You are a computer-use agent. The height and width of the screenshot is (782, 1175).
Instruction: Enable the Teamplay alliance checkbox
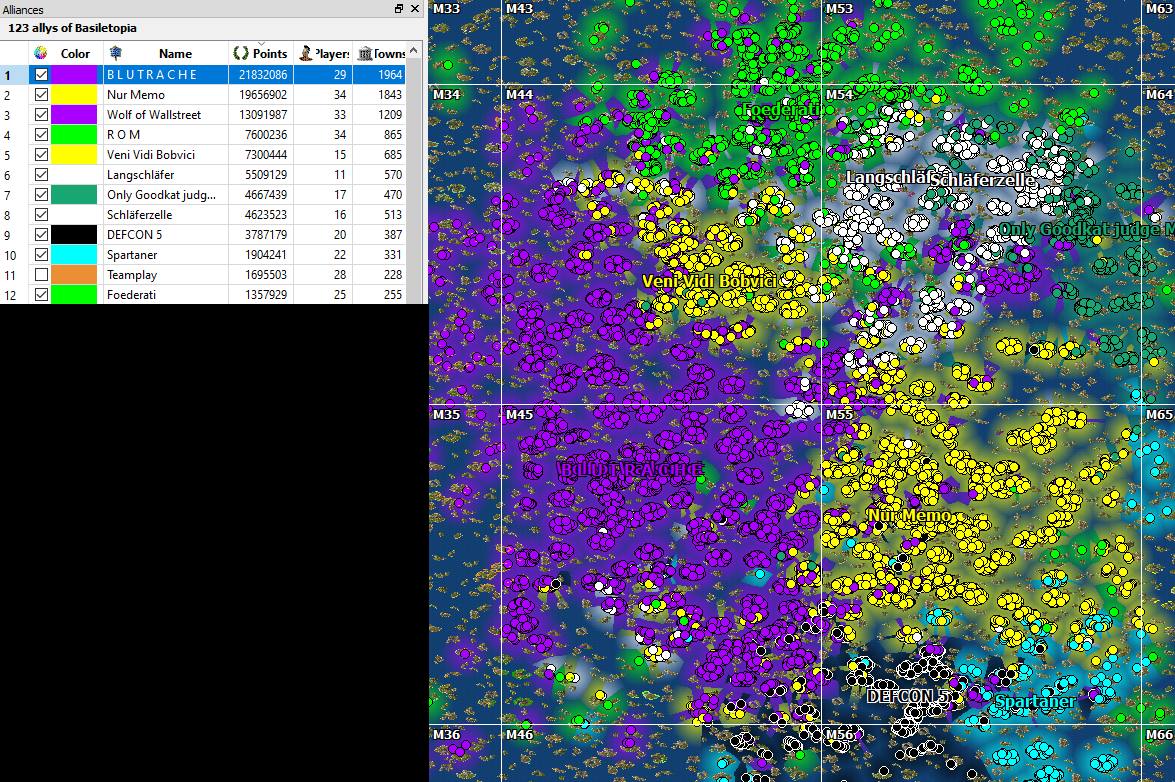(41, 275)
